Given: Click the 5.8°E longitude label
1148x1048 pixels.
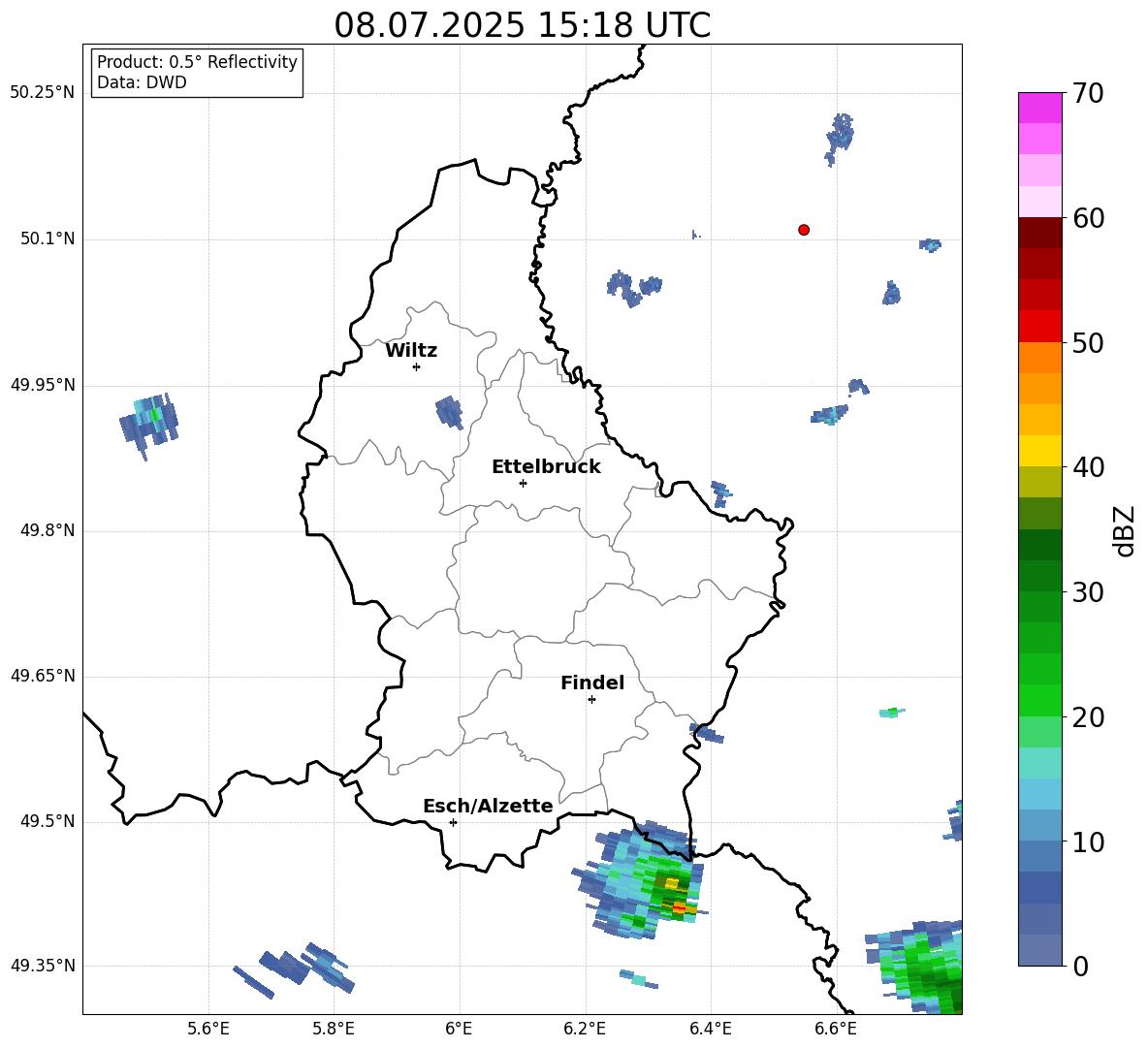Looking at the screenshot, I should coord(334,1029).
